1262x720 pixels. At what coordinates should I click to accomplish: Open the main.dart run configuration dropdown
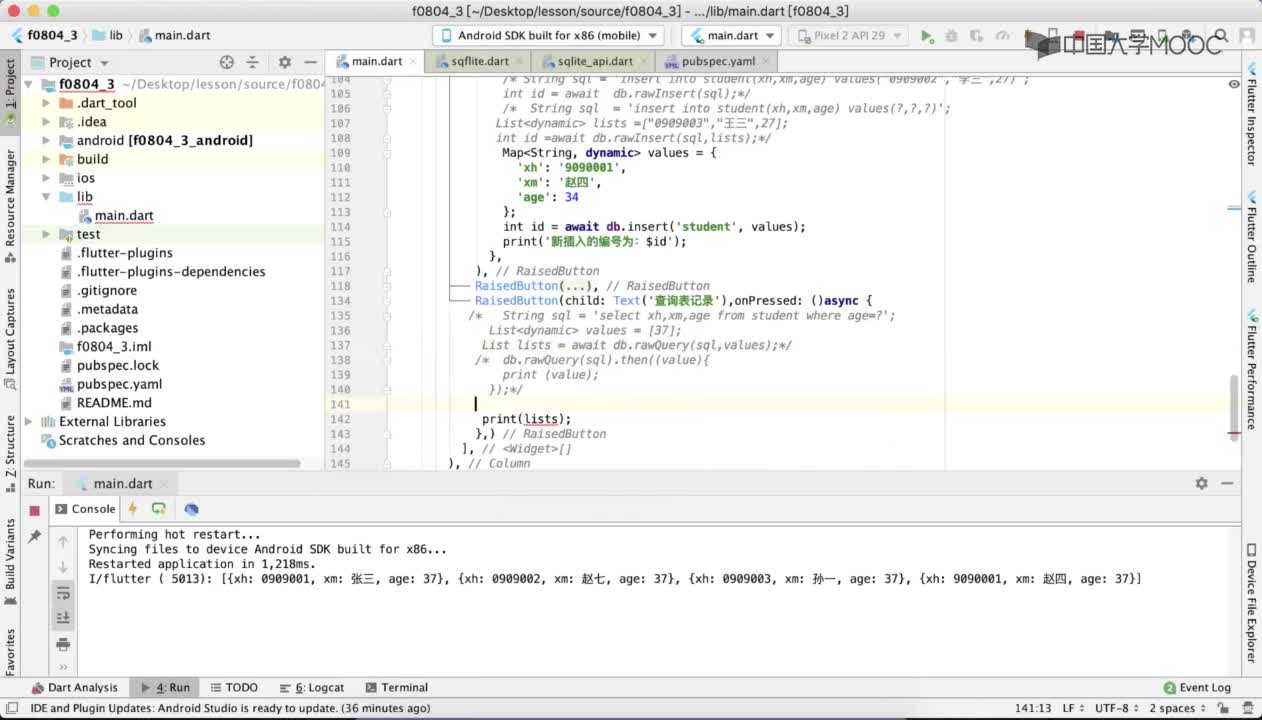(x=731, y=35)
